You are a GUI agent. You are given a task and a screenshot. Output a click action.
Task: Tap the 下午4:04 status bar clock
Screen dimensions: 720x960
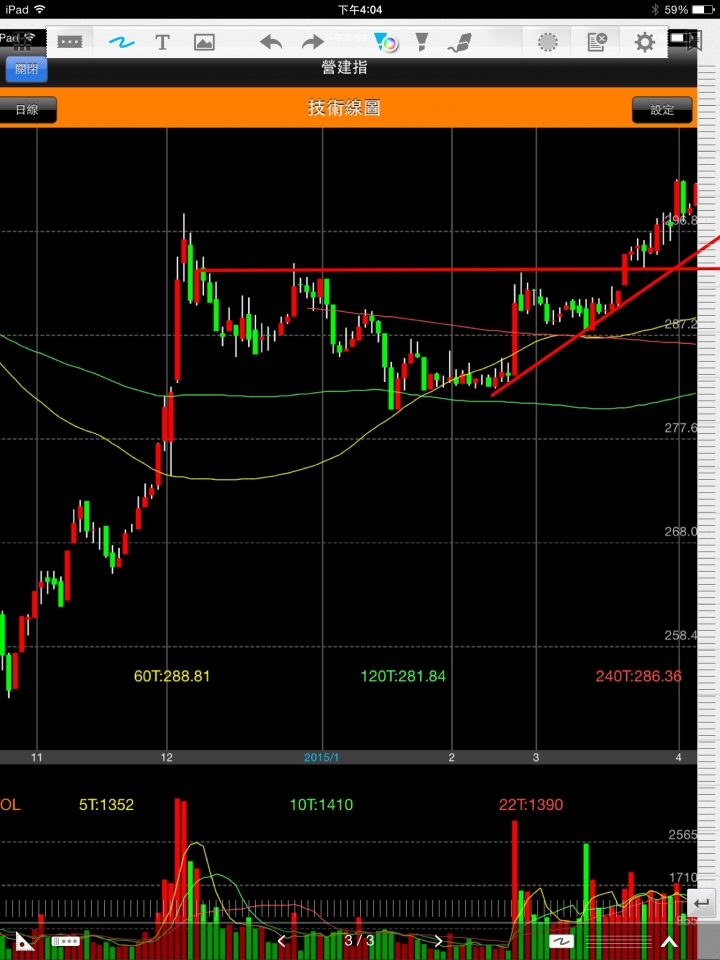[x=360, y=9]
